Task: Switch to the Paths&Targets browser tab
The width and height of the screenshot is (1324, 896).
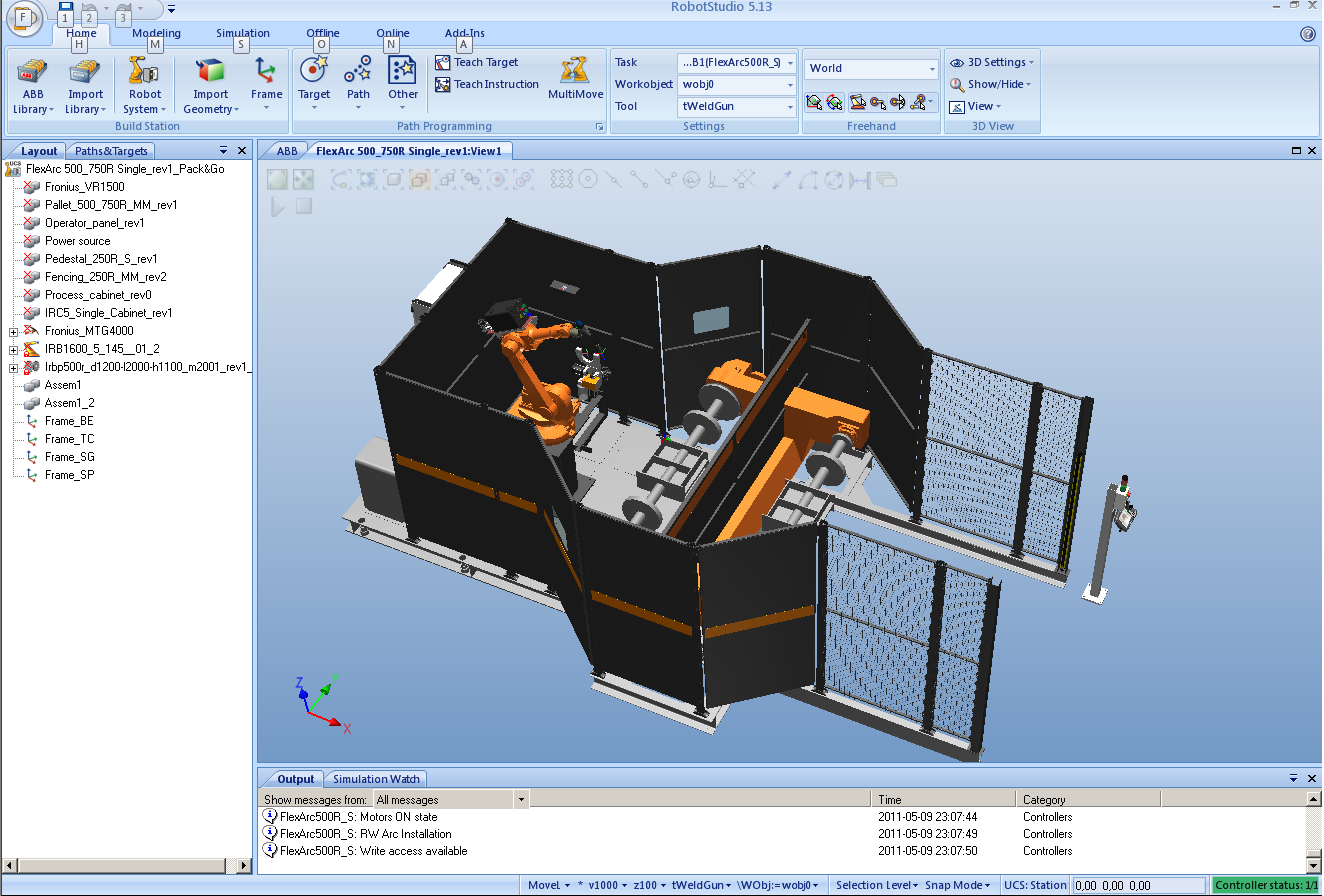Action: 112,151
